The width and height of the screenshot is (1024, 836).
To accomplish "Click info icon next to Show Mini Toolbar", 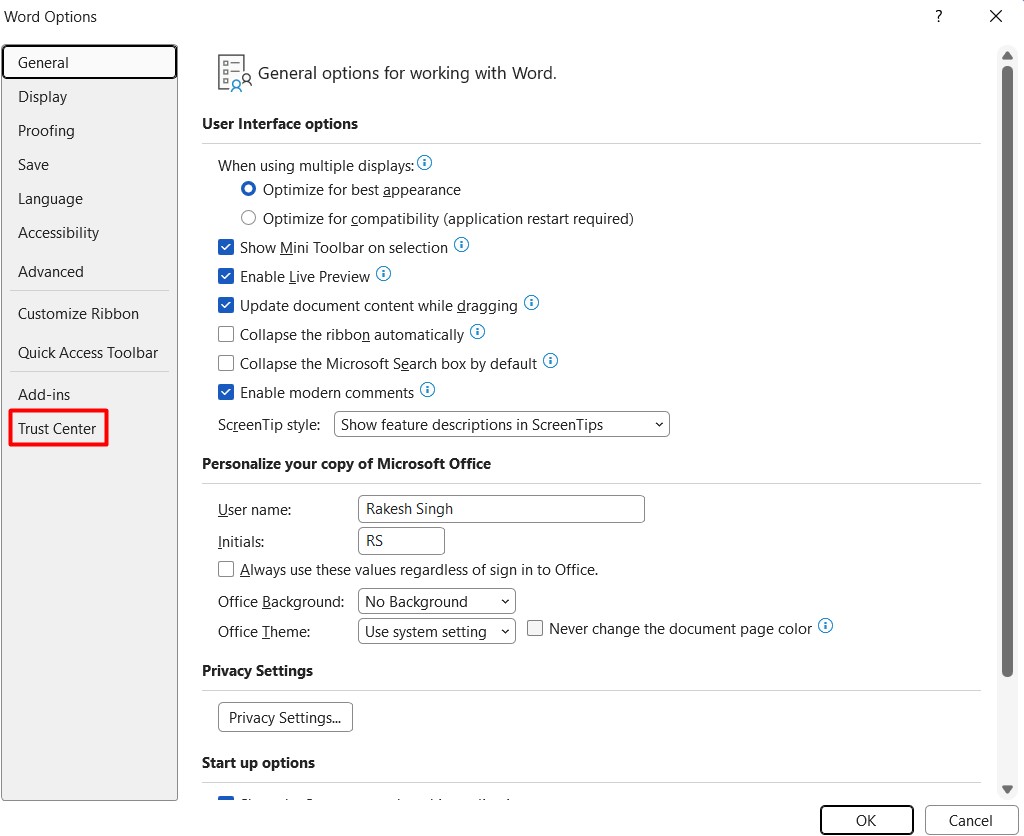I will tap(462, 245).
